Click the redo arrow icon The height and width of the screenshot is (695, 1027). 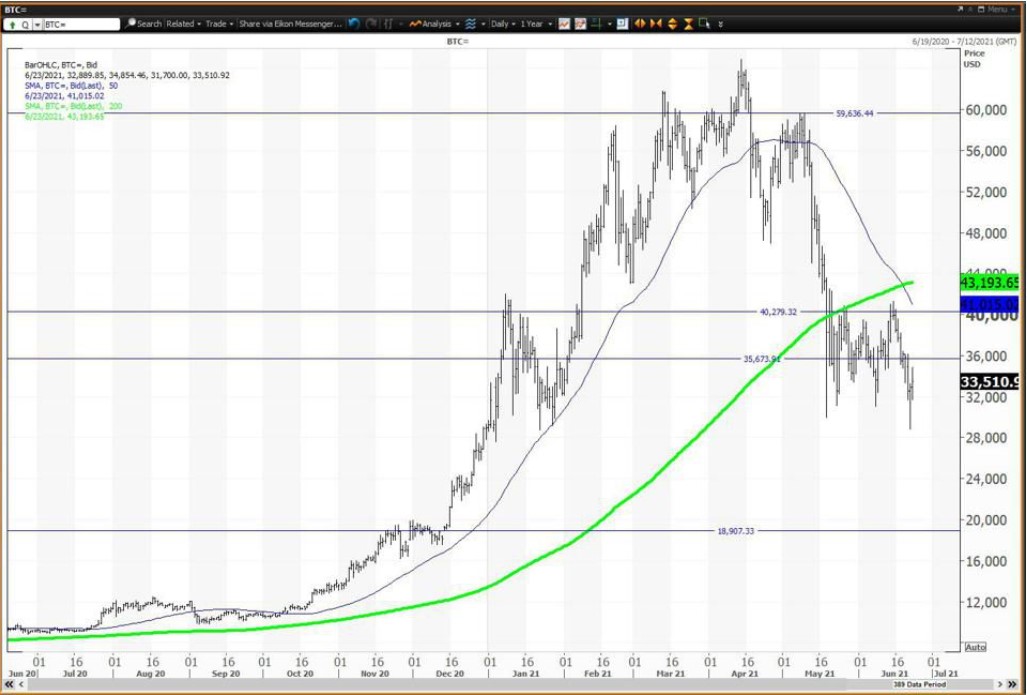[371, 23]
